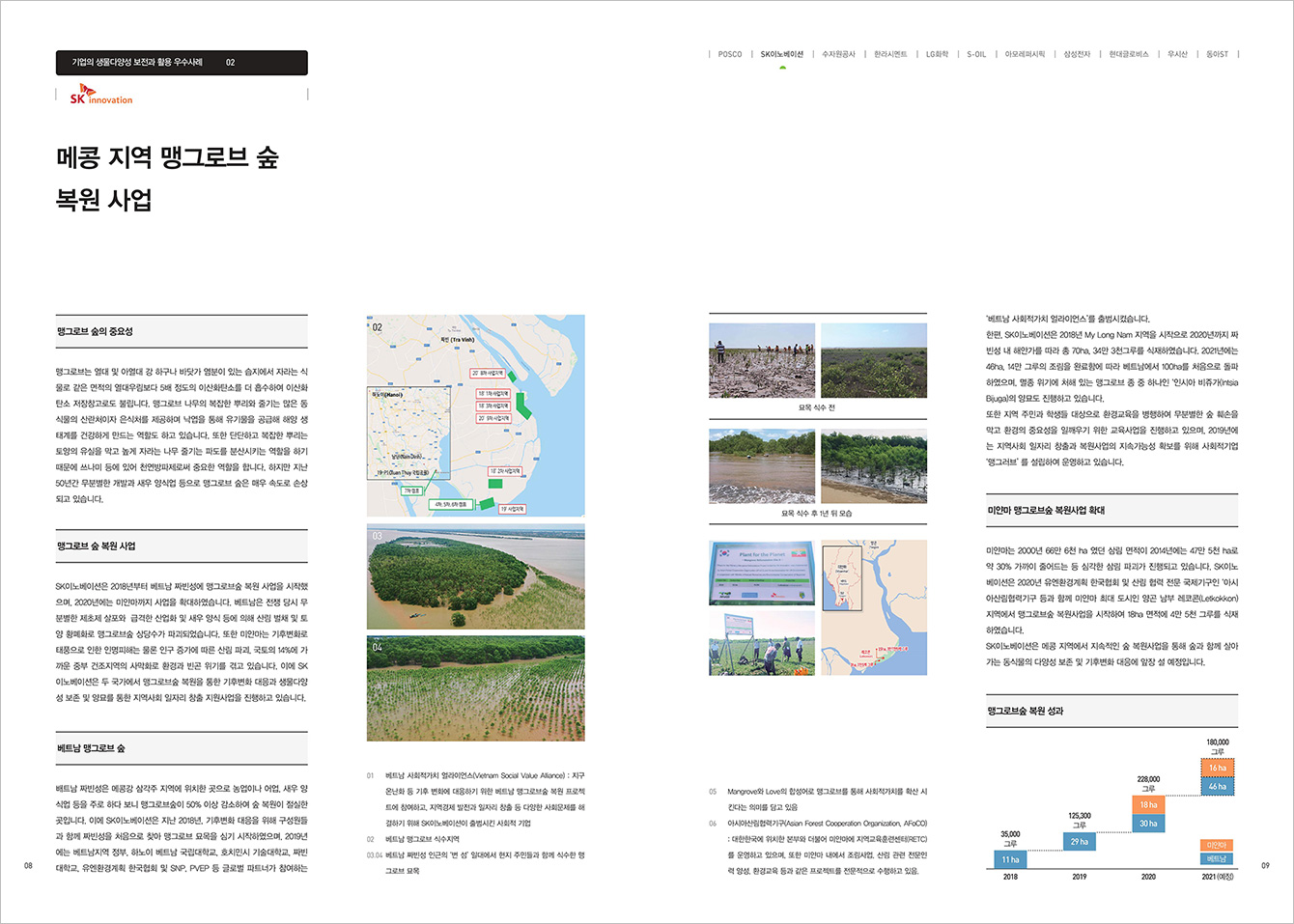Viewport: 1294px width, 924px height.
Task: Switch to the LG화학 tab
Action: click(x=937, y=55)
